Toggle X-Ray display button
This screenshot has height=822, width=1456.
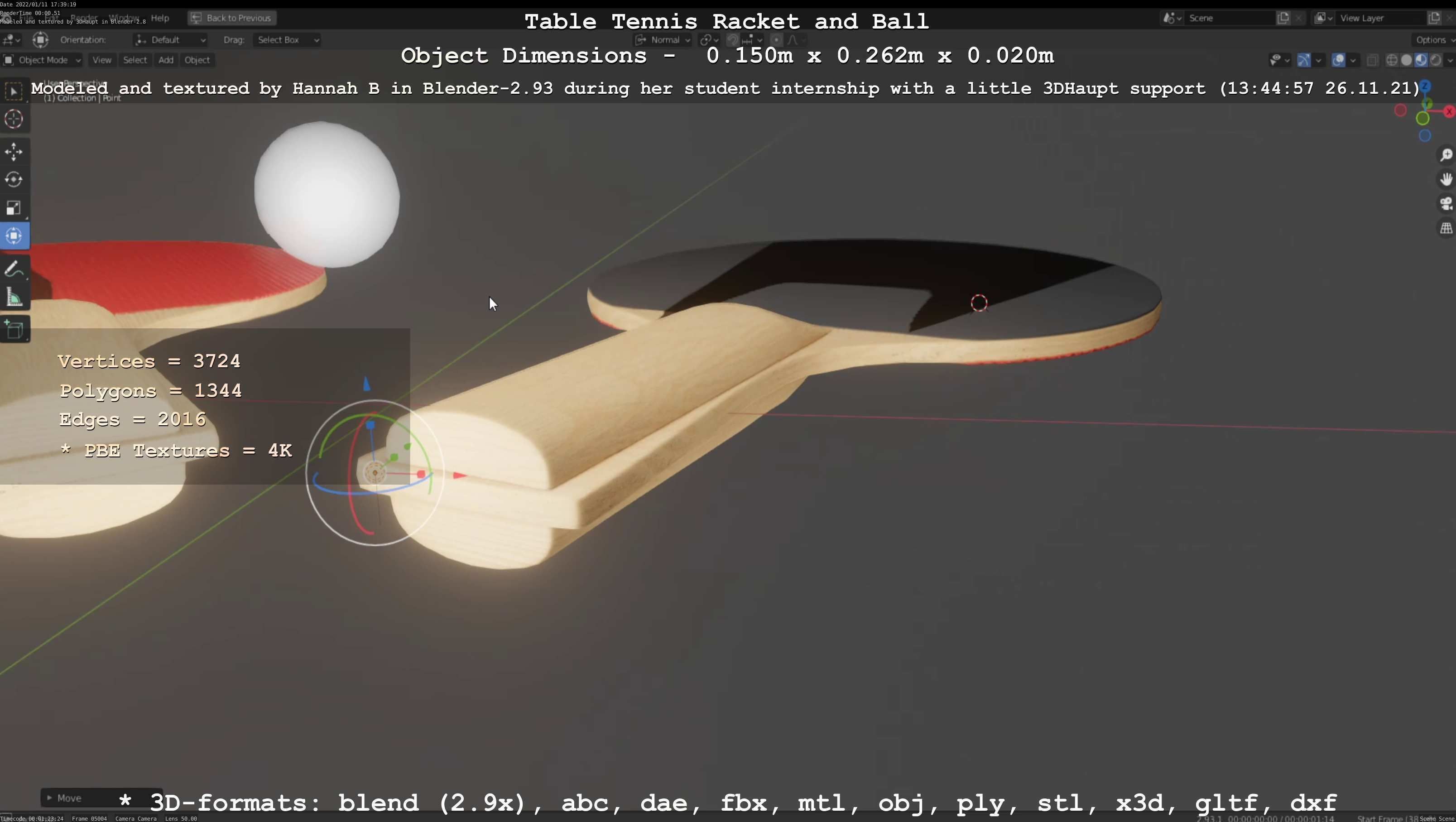1372,60
